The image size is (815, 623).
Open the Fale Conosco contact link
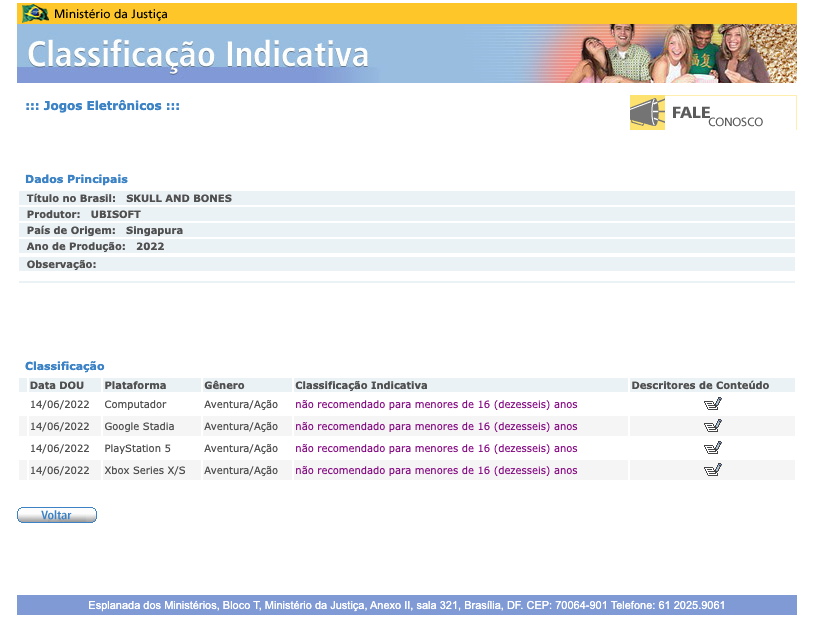tap(713, 113)
